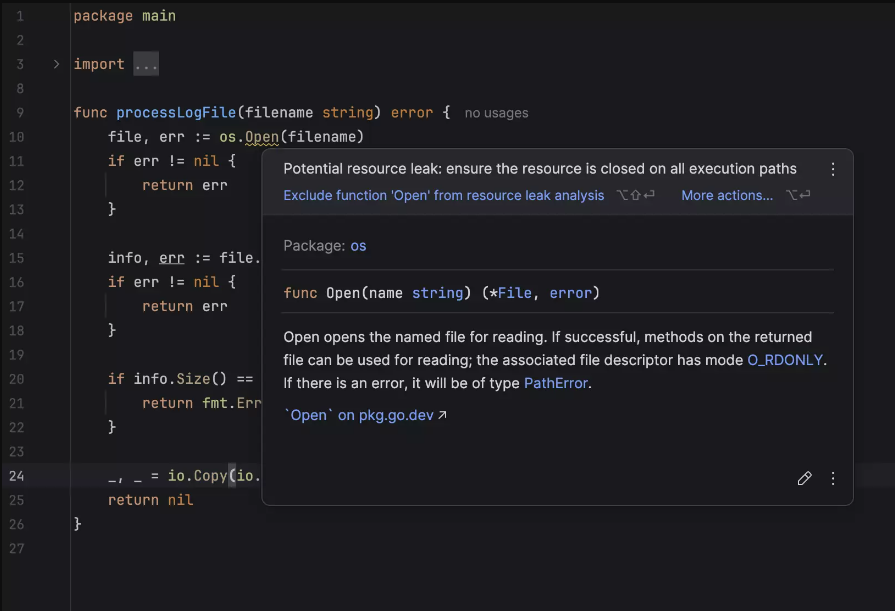This screenshot has height=611, width=895.
Task: Open the edit pencil icon in documentation popup
Action: pos(804,478)
